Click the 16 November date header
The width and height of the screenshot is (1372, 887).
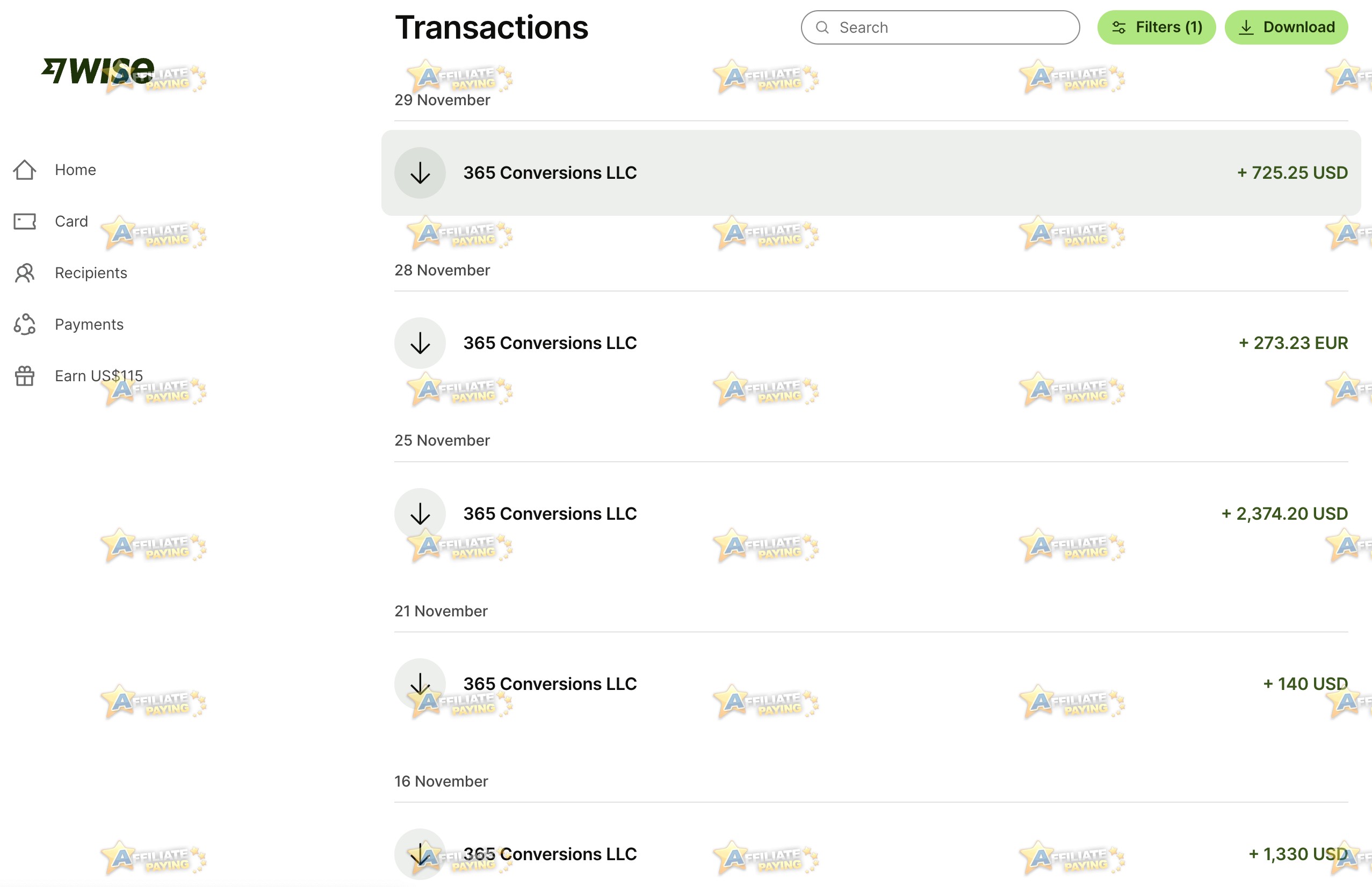coord(442,782)
